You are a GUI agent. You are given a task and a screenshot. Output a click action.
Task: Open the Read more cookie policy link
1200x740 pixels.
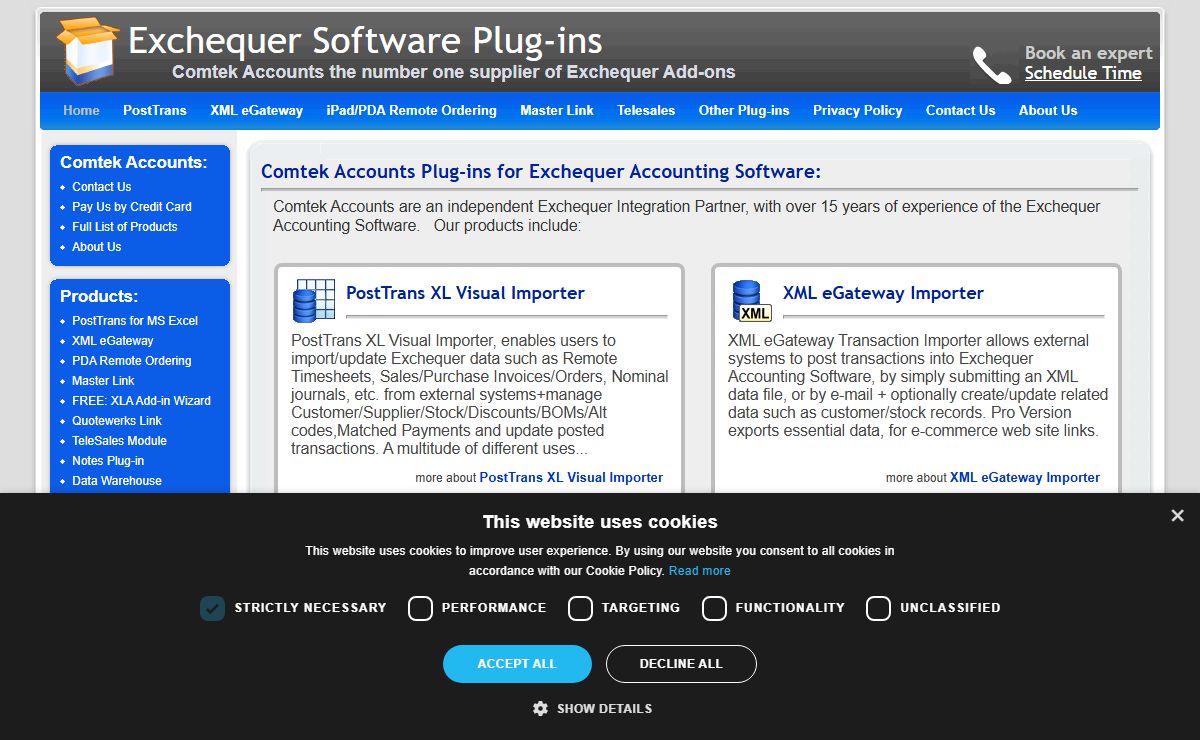[x=699, y=571]
